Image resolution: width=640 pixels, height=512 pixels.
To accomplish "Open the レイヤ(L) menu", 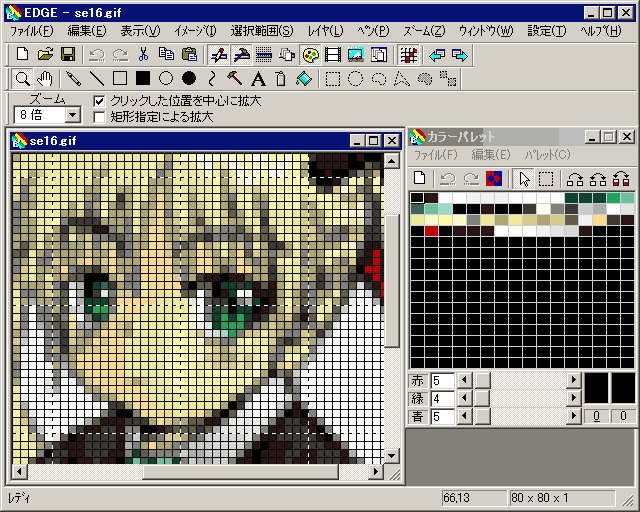I will click(325, 31).
